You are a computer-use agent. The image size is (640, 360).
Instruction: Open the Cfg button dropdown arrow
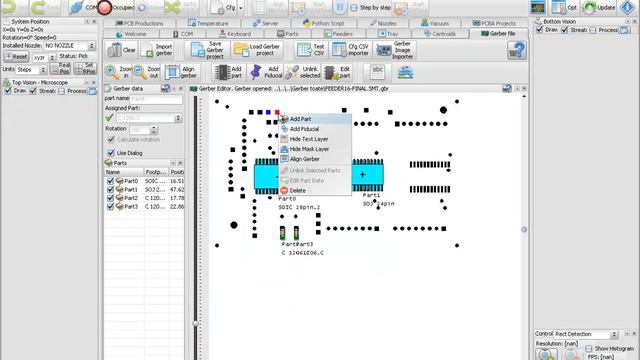tap(241, 8)
